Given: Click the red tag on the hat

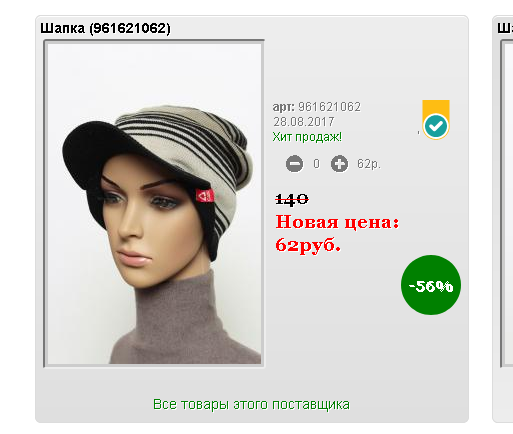Looking at the screenshot, I should pos(205,196).
